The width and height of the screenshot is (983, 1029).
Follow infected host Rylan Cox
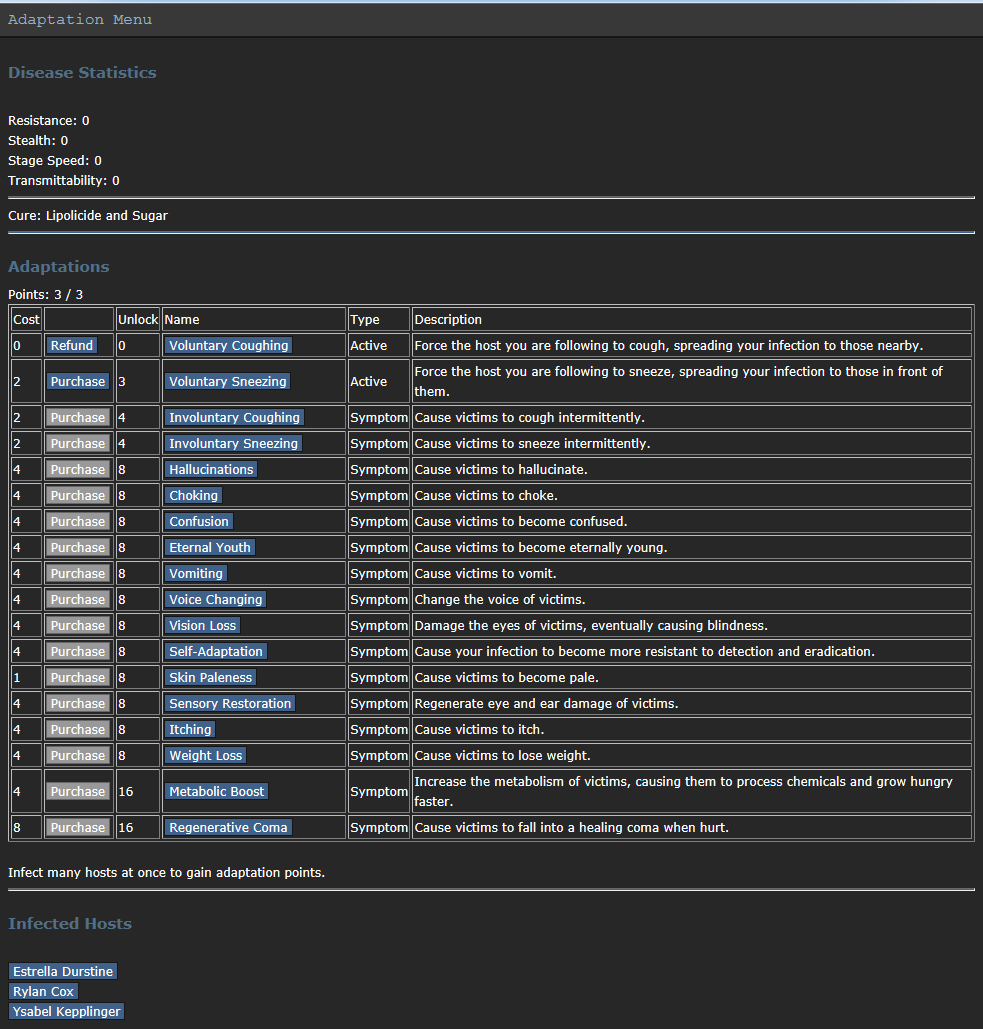[x=43, y=992]
